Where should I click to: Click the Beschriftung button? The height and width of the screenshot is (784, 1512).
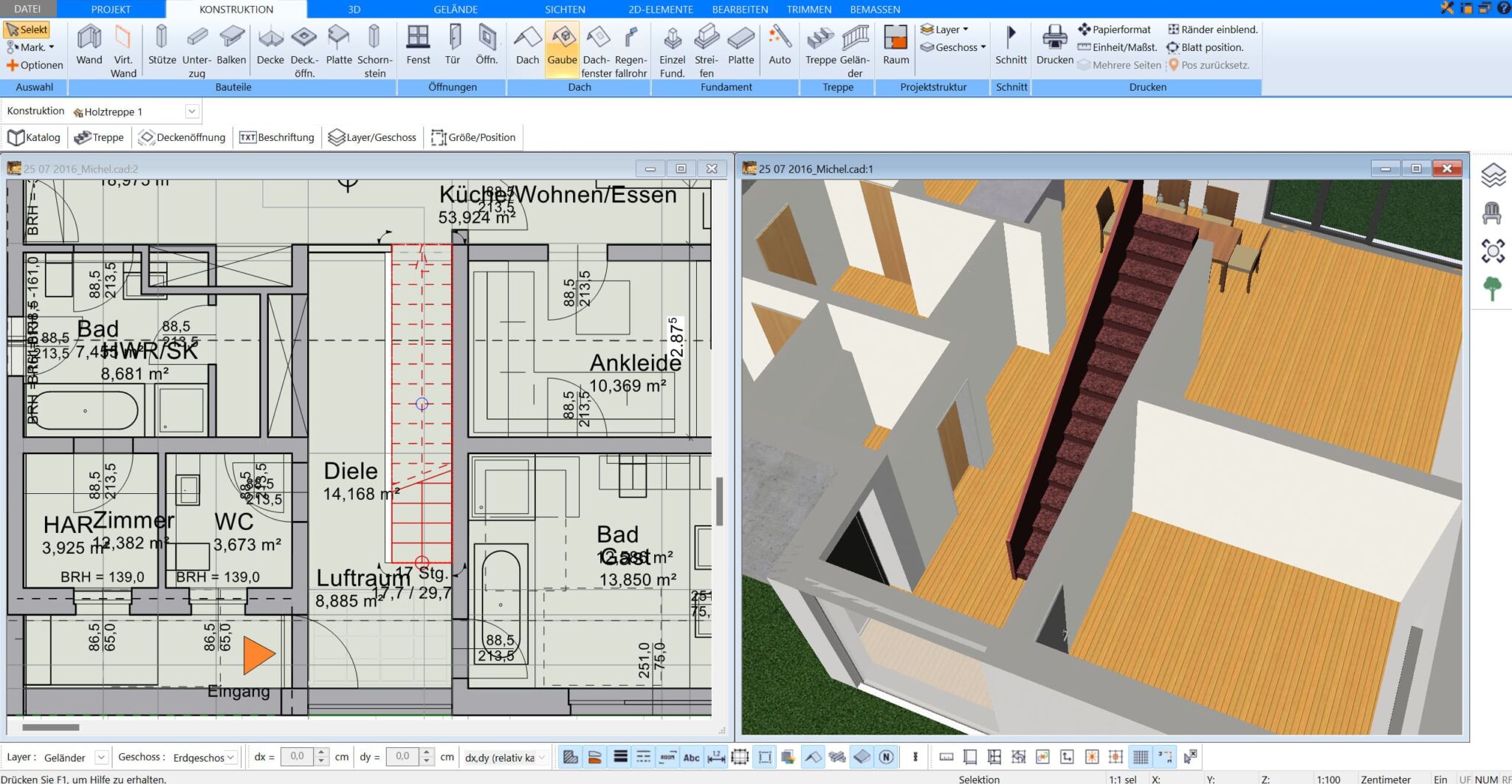coord(277,137)
